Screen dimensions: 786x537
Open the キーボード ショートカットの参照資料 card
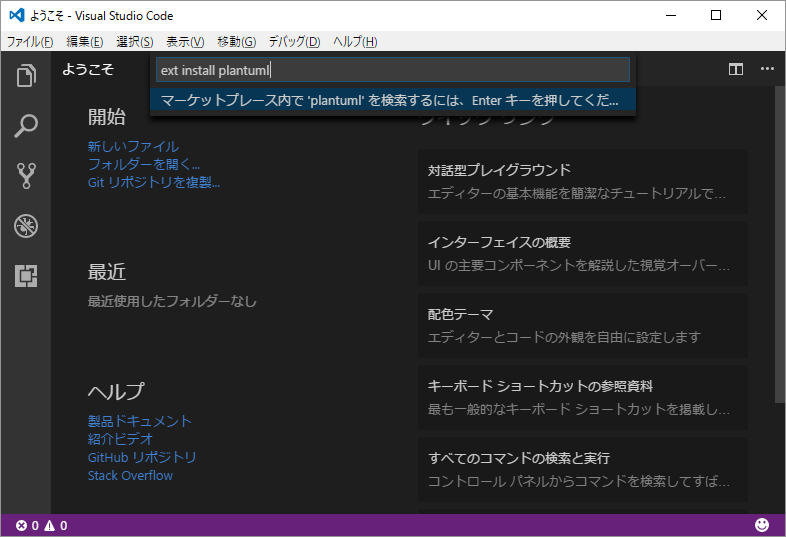(582, 397)
